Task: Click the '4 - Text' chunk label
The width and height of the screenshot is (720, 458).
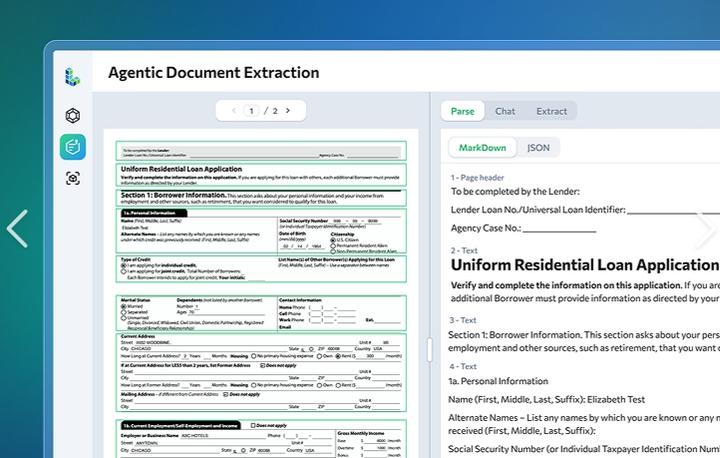Action: tap(462, 367)
